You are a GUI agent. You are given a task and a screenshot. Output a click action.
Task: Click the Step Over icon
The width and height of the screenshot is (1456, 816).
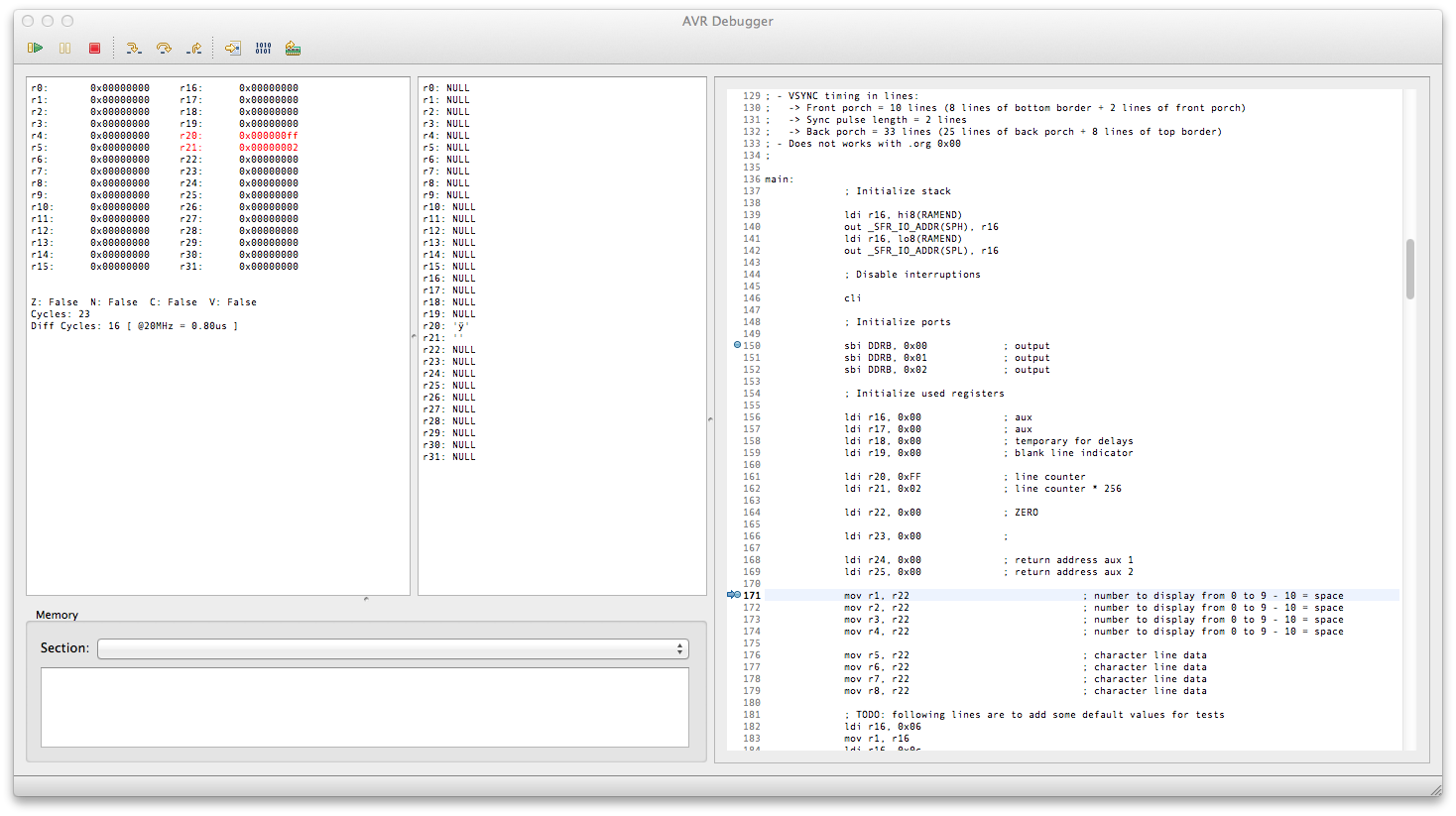coord(164,48)
